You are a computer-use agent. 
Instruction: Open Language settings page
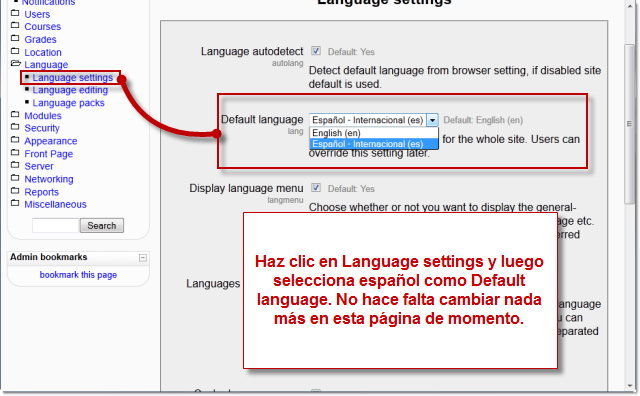click(x=73, y=78)
